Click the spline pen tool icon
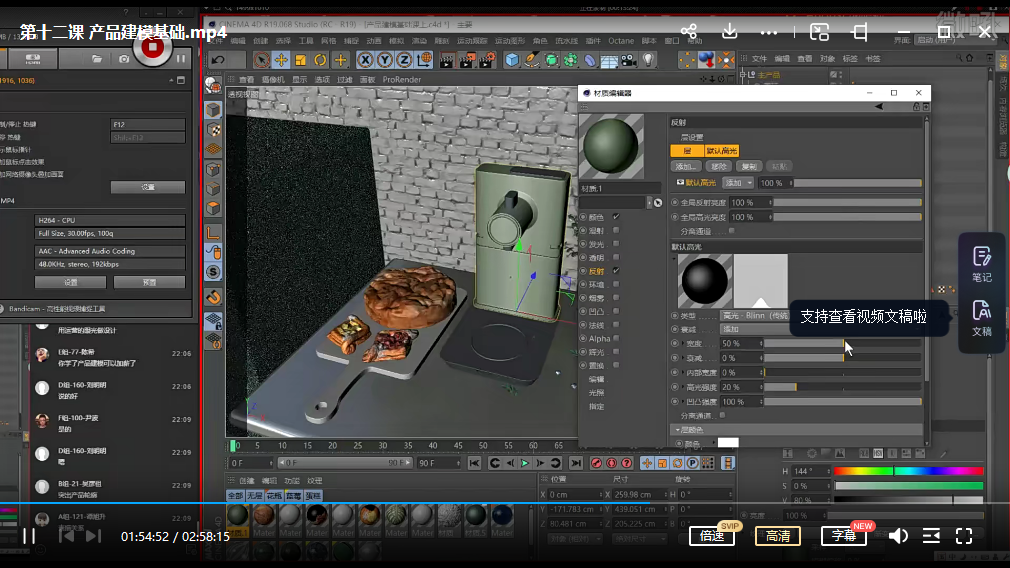1010x568 pixels. [x=531, y=61]
